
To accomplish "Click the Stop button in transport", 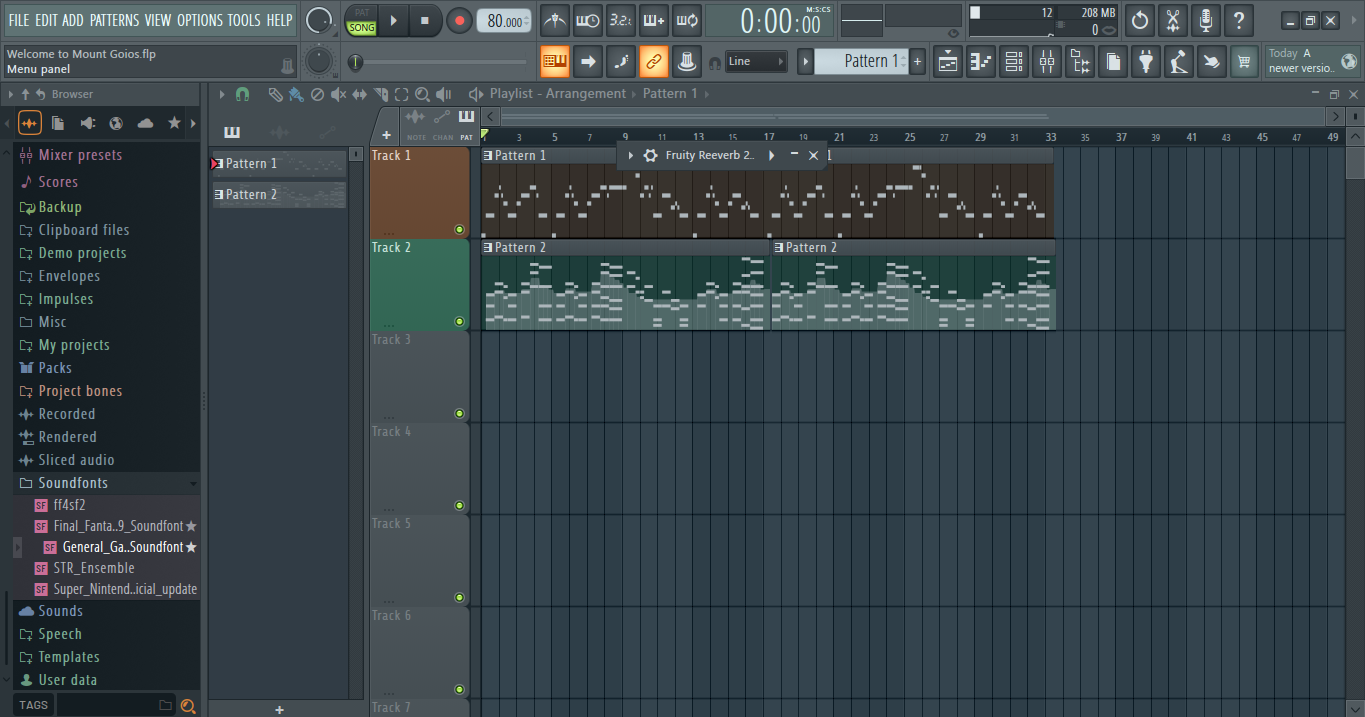I will 424,20.
